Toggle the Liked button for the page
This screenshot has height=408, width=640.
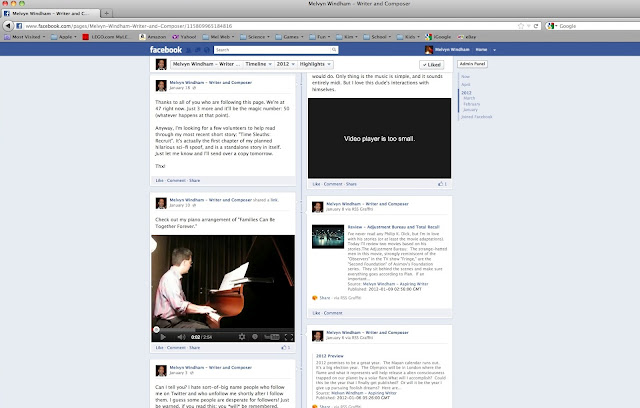pyautogui.click(x=431, y=64)
